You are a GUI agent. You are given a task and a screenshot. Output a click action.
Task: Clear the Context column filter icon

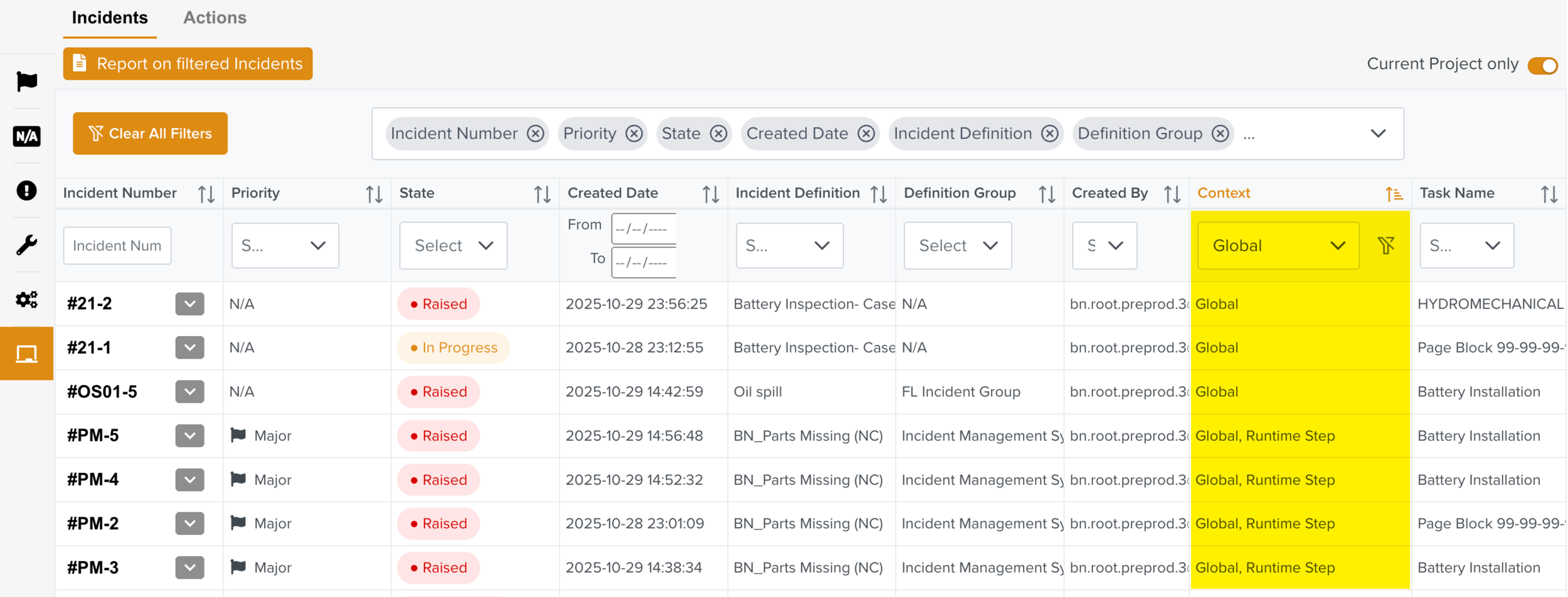(x=1386, y=245)
